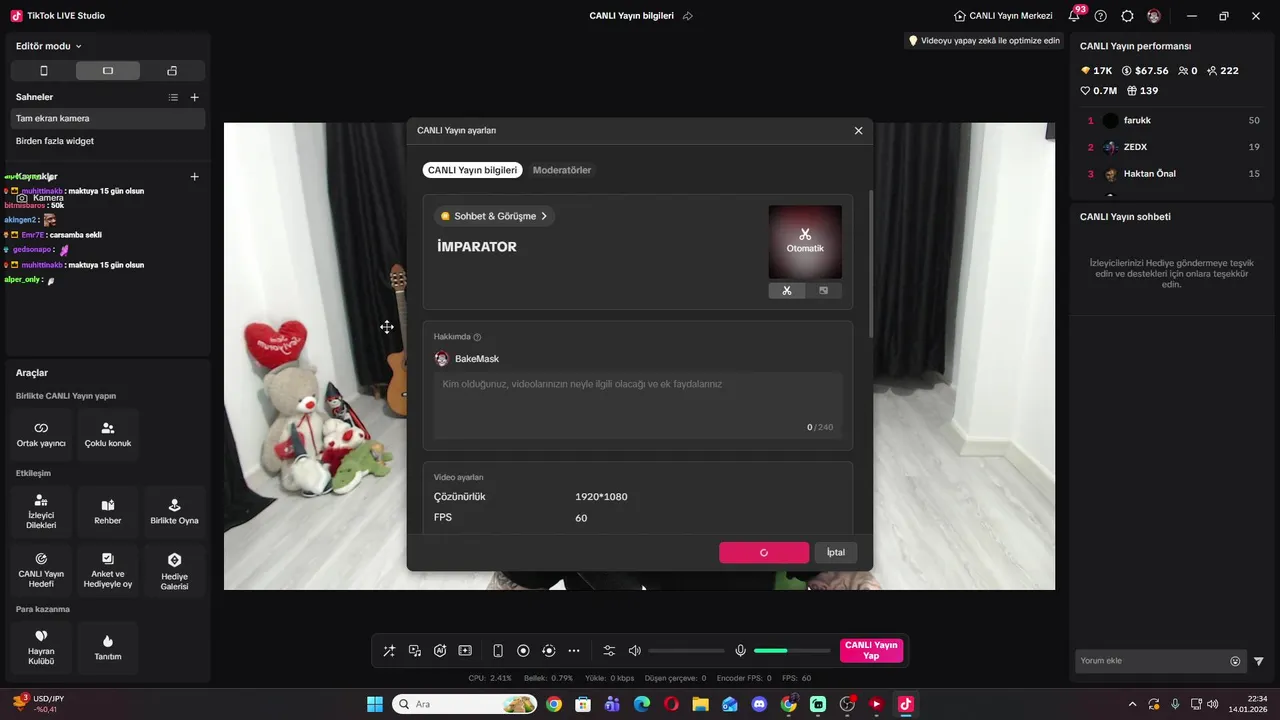Image resolution: width=1280 pixels, height=720 pixels.
Task: Select the scissors auto-cover option
Action: (787, 291)
